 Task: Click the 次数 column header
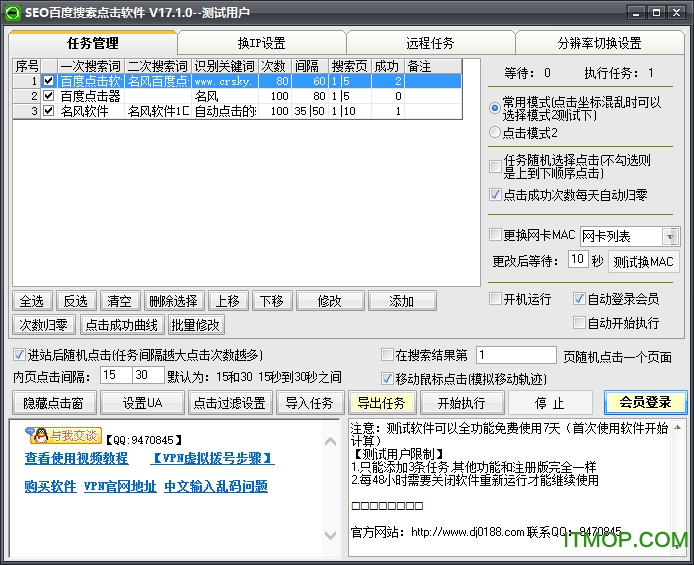tap(274, 66)
